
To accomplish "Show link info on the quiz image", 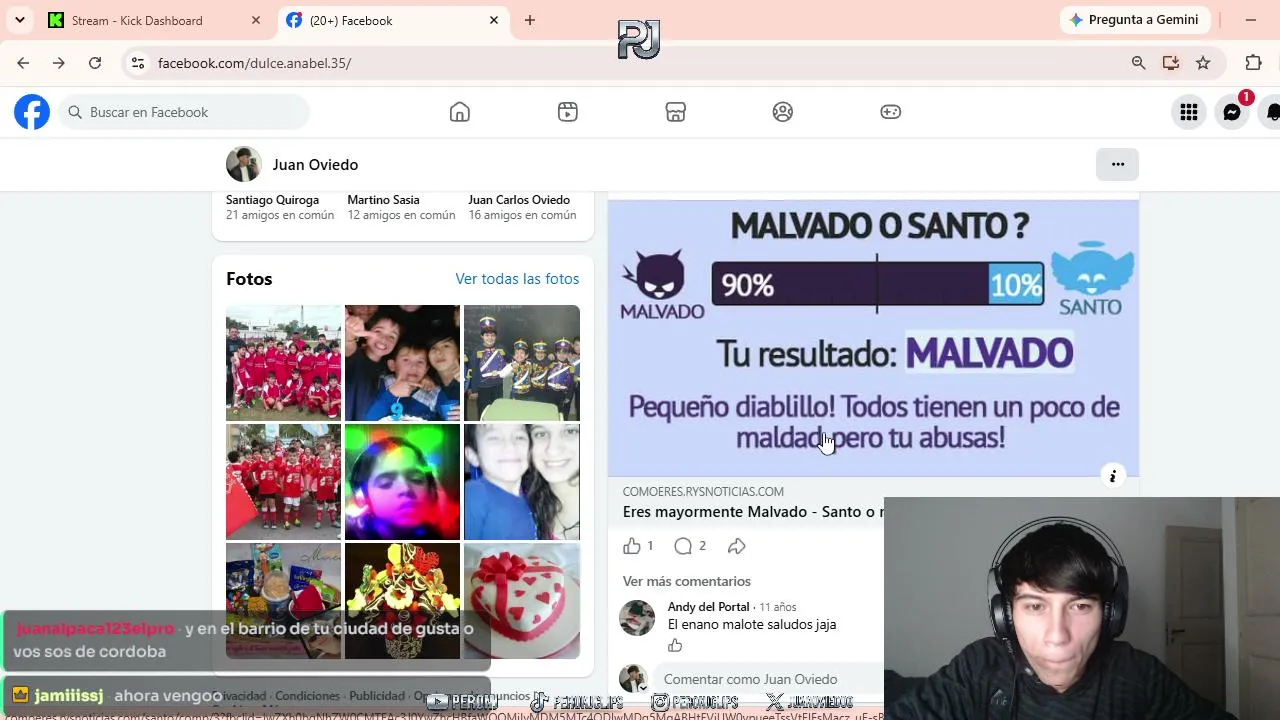I will [x=1113, y=476].
